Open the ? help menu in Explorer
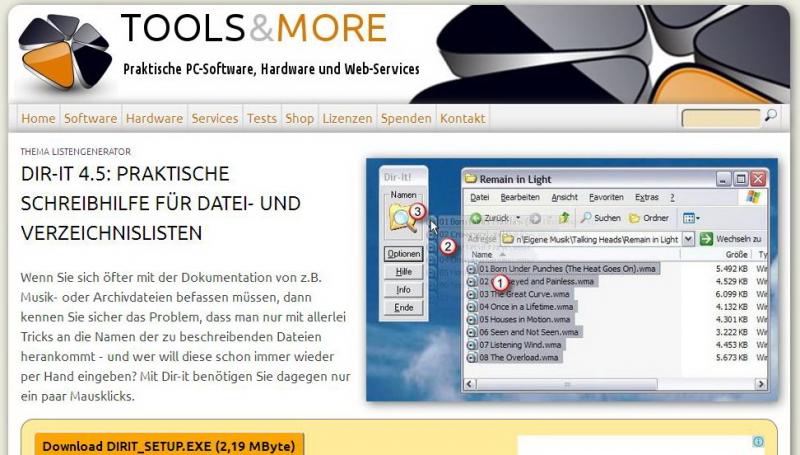The height and width of the screenshot is (455, 800). tap(672, 197)
